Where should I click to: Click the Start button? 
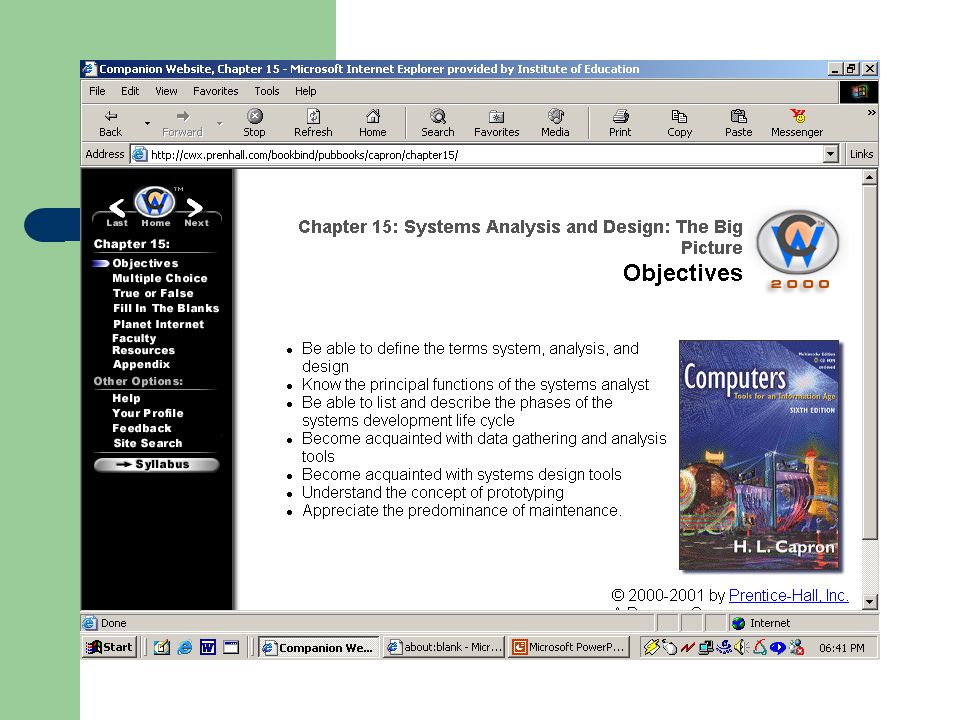110,647
